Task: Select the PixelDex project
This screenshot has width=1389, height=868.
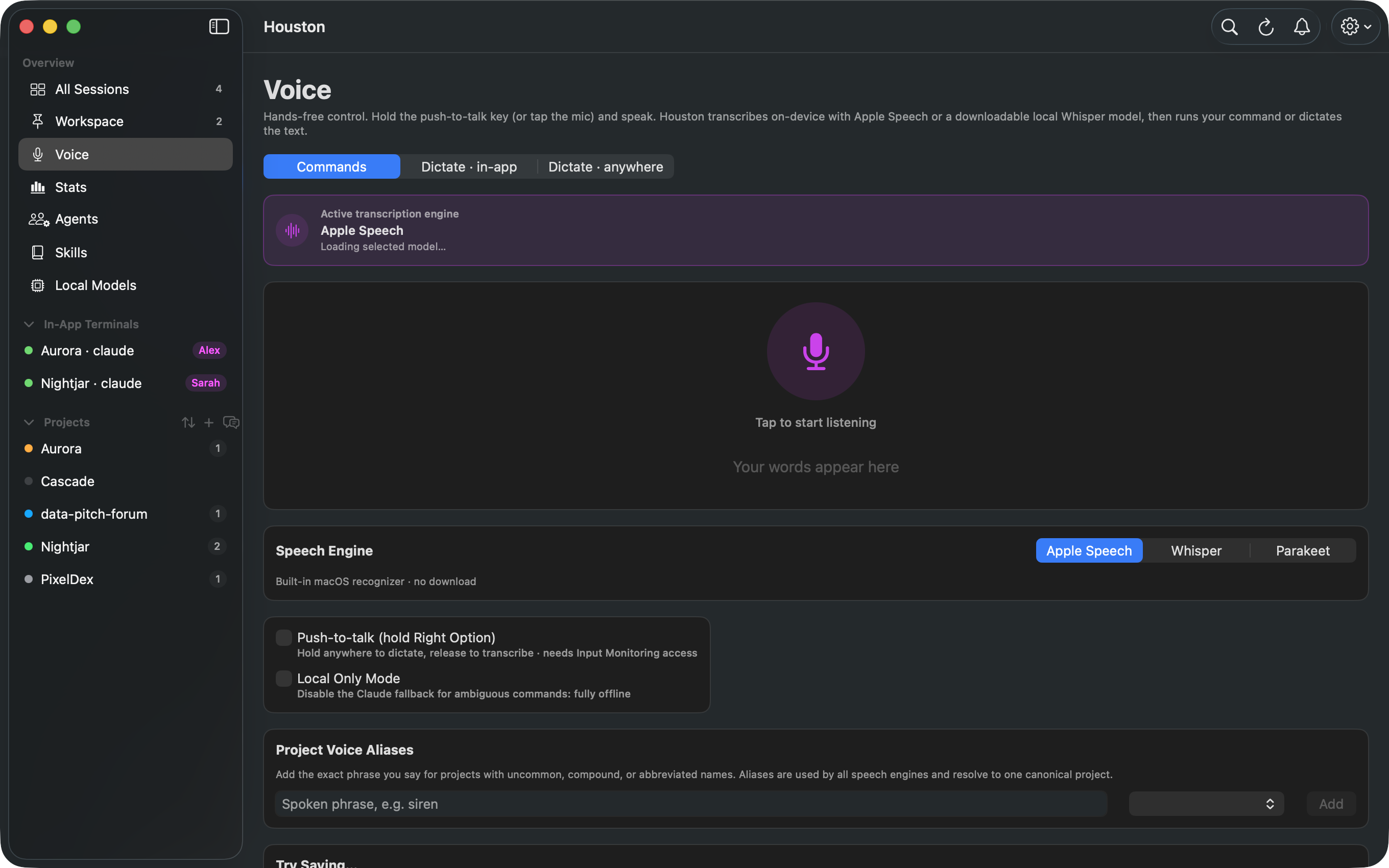Action: coord(126,579)
